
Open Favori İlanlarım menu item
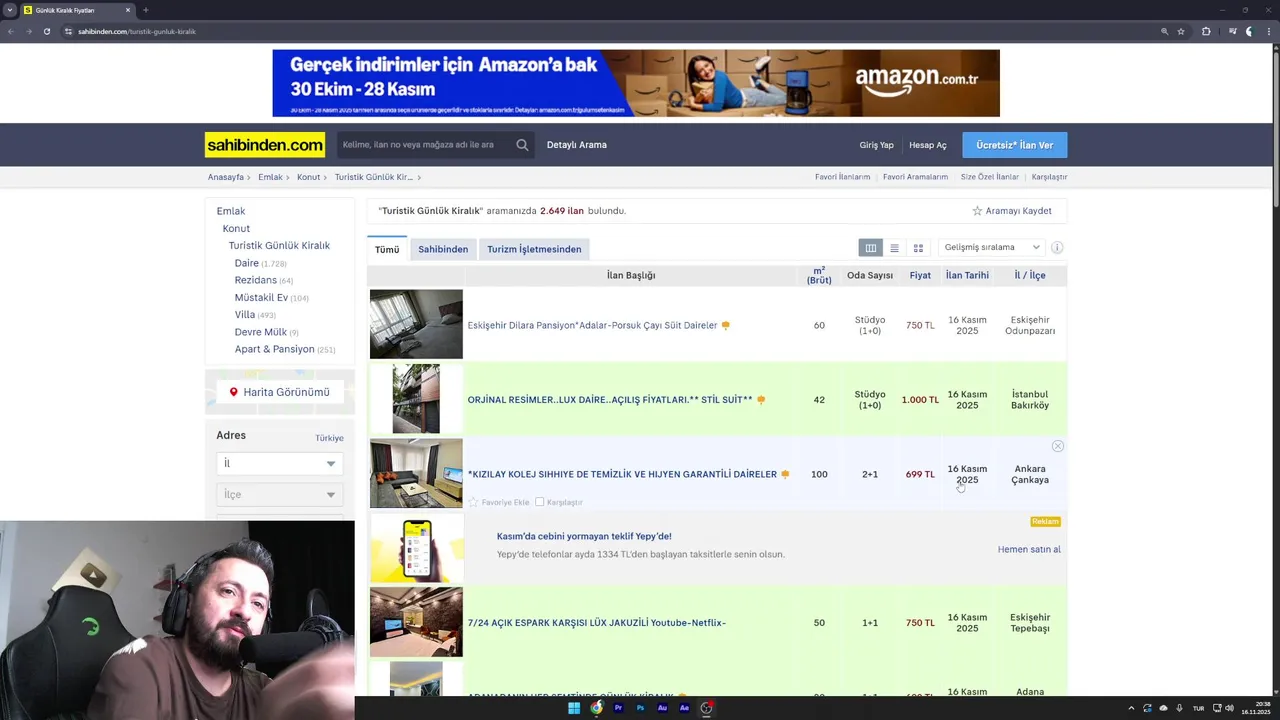tap(842, 177)
